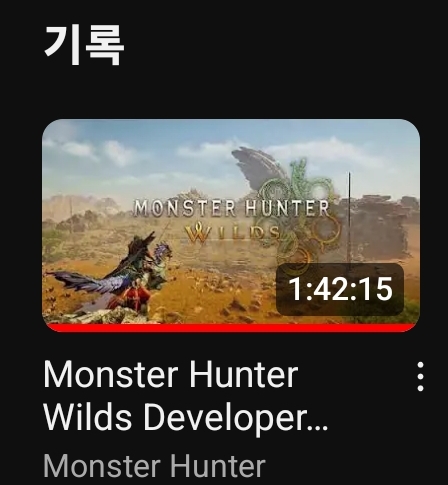The width and height of the screenshot is (448, 485).
Task: Tap the 기록 history heading
Action: point(84,45)
